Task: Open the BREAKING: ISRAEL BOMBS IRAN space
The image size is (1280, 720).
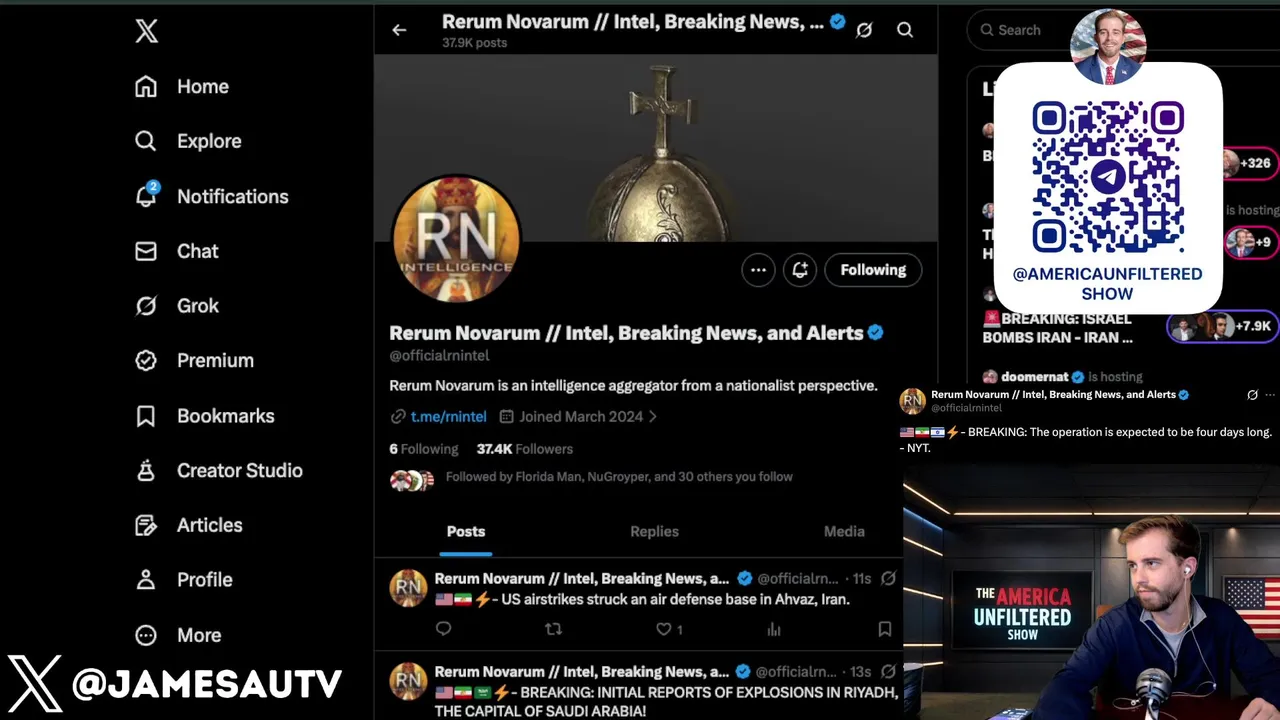Action: (x=1058, y=328)
